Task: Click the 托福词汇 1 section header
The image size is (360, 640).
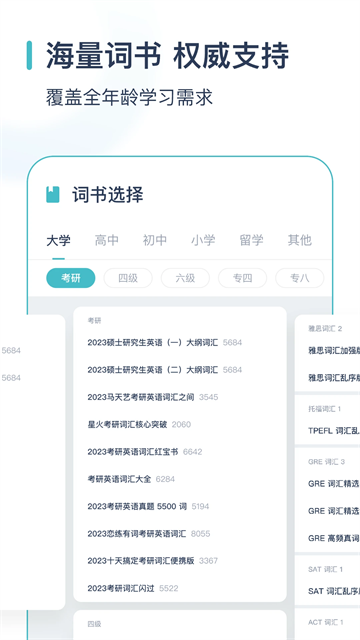Action: (324, 409)
